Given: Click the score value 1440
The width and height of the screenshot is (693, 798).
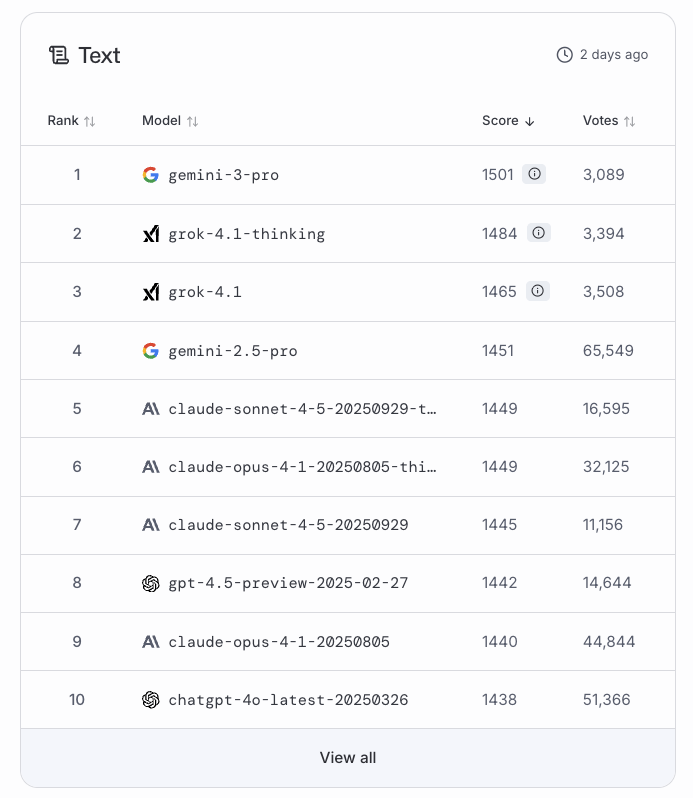Looking at the screenshot, I should [500, 642].
